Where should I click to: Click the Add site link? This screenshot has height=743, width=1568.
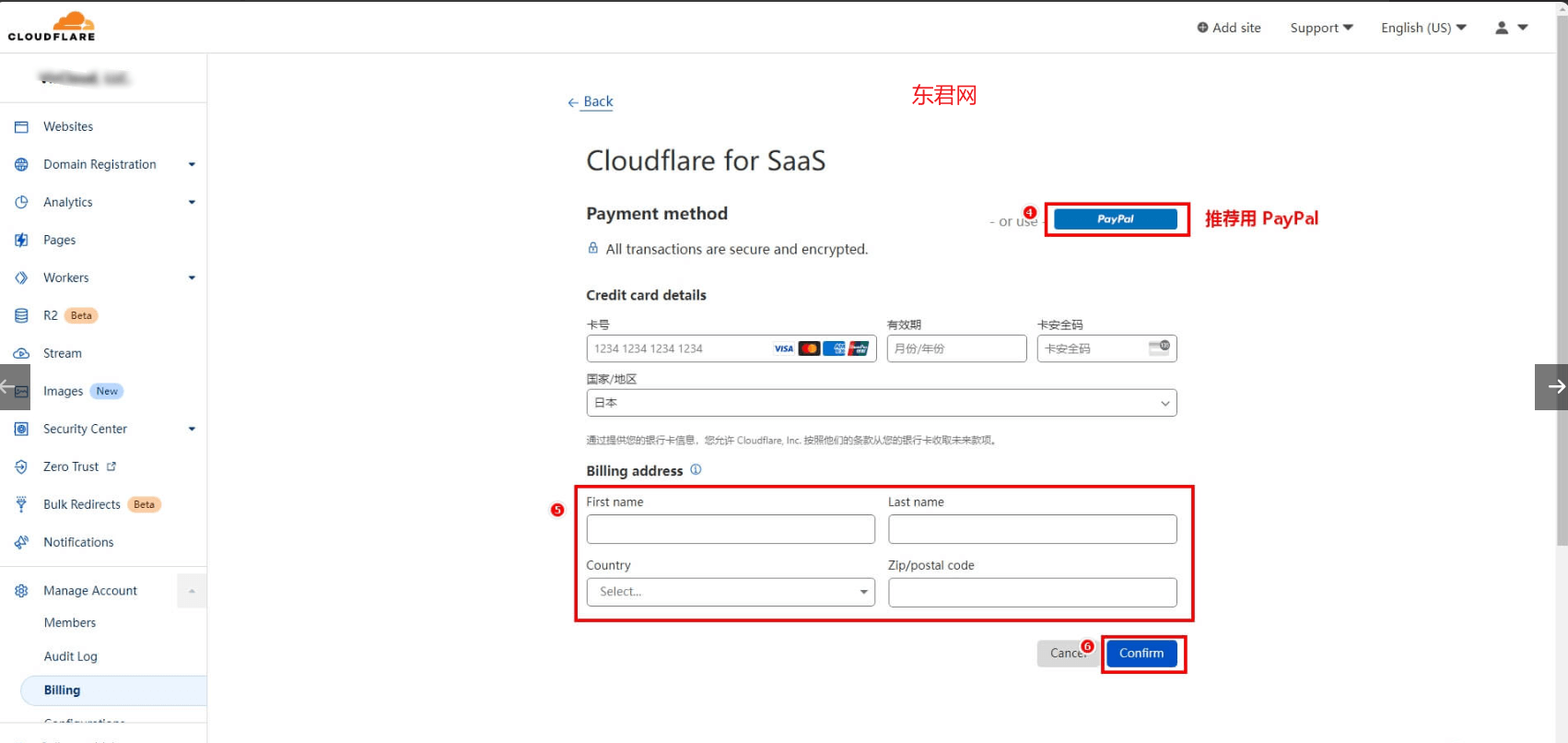[x=1229, y=28]
